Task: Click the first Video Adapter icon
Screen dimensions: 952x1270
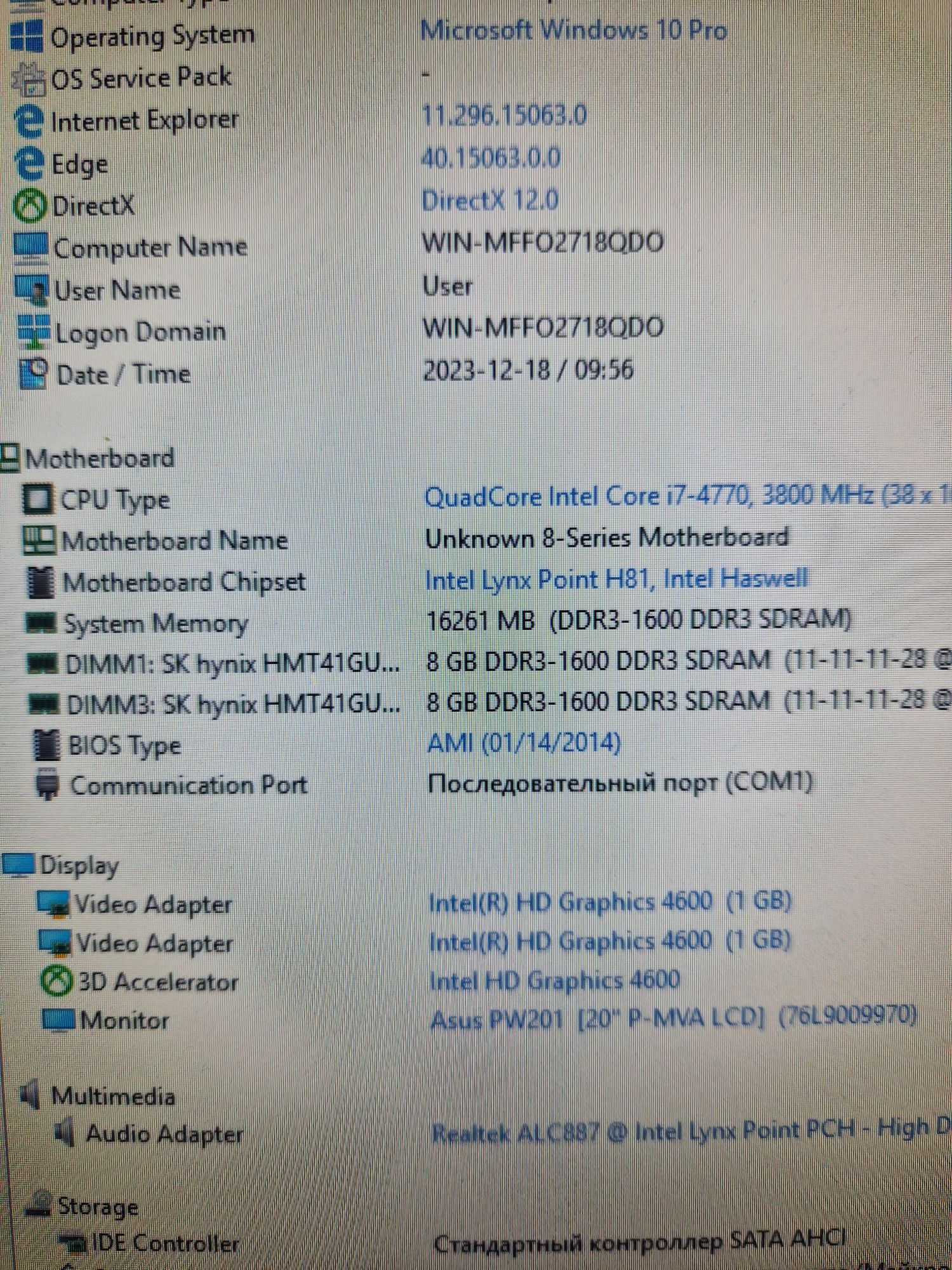Action: [x=53, y=904]
